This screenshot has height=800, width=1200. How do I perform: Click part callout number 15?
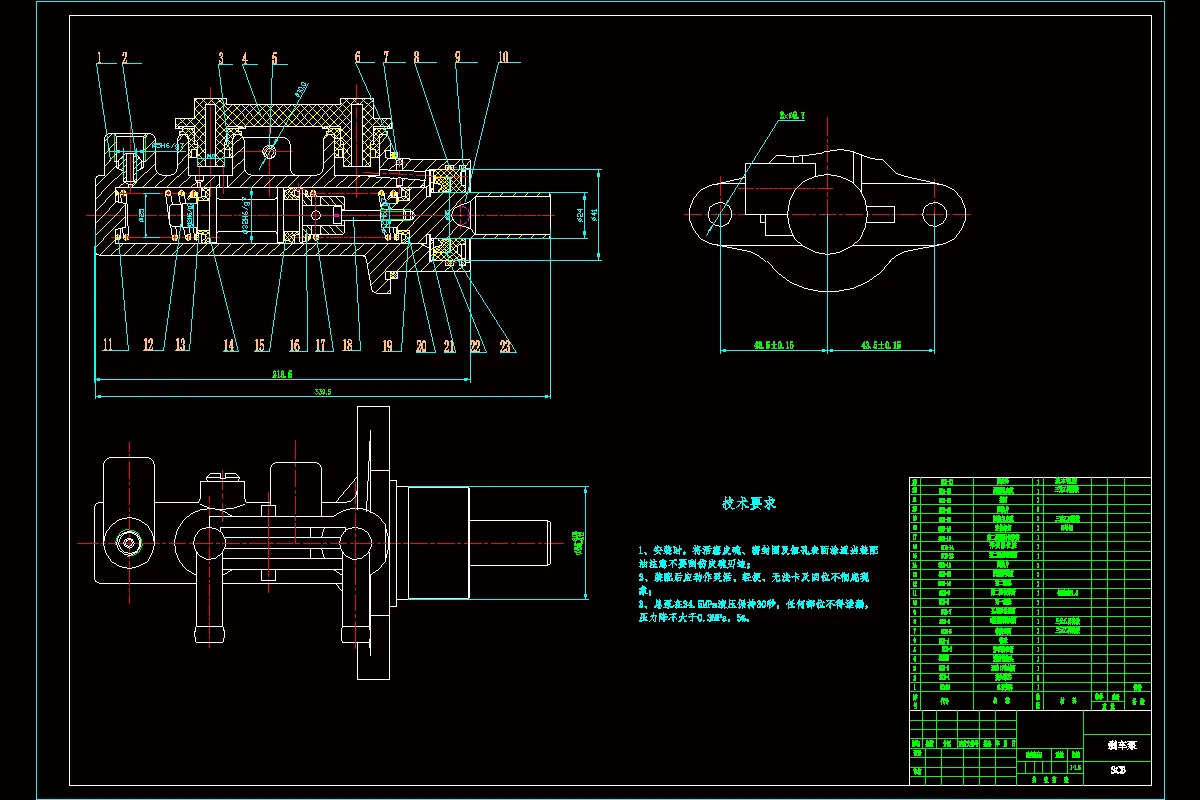coord(260,345)
